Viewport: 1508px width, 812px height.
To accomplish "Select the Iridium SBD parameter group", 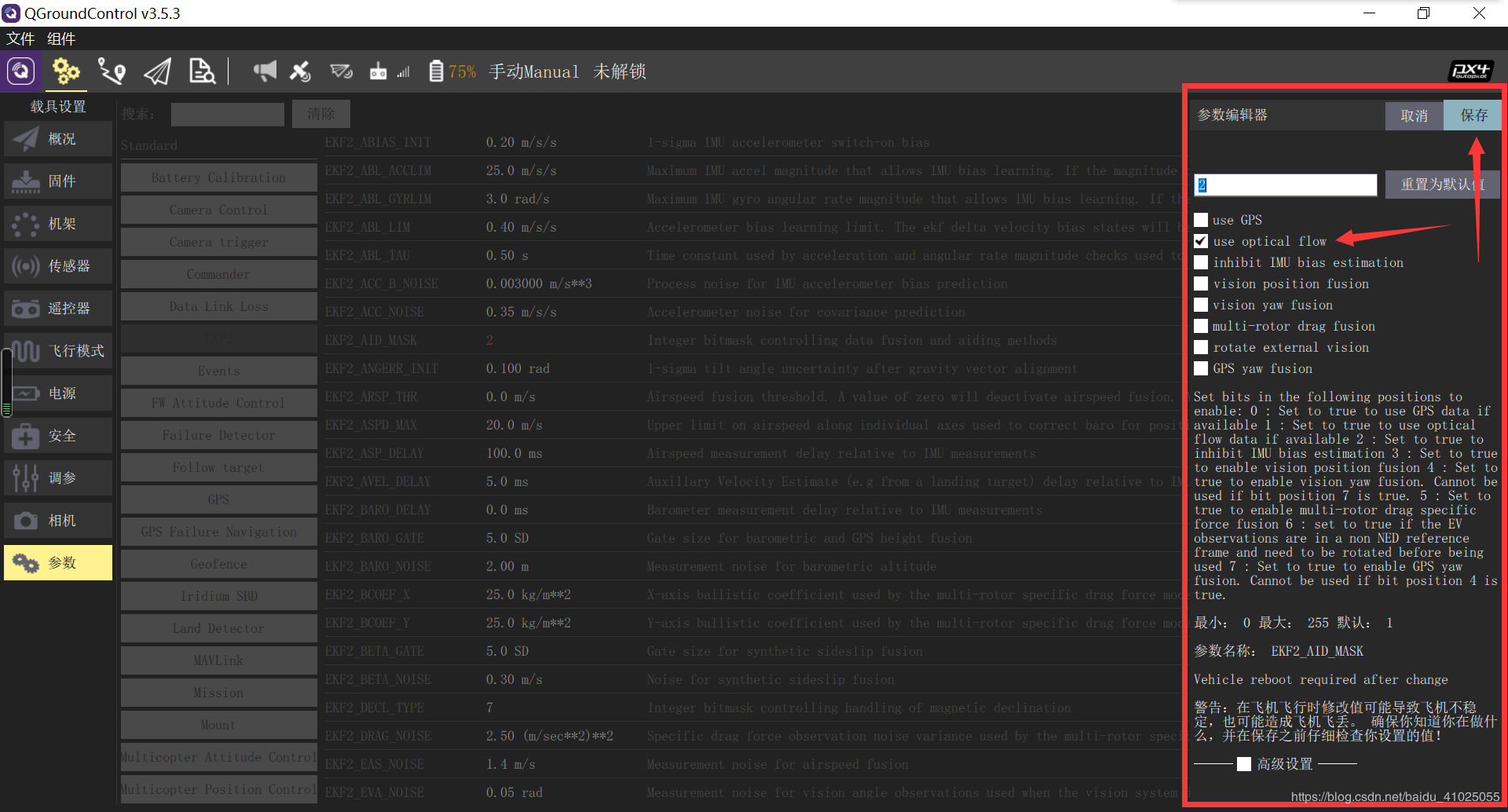I will click(218, 596).
